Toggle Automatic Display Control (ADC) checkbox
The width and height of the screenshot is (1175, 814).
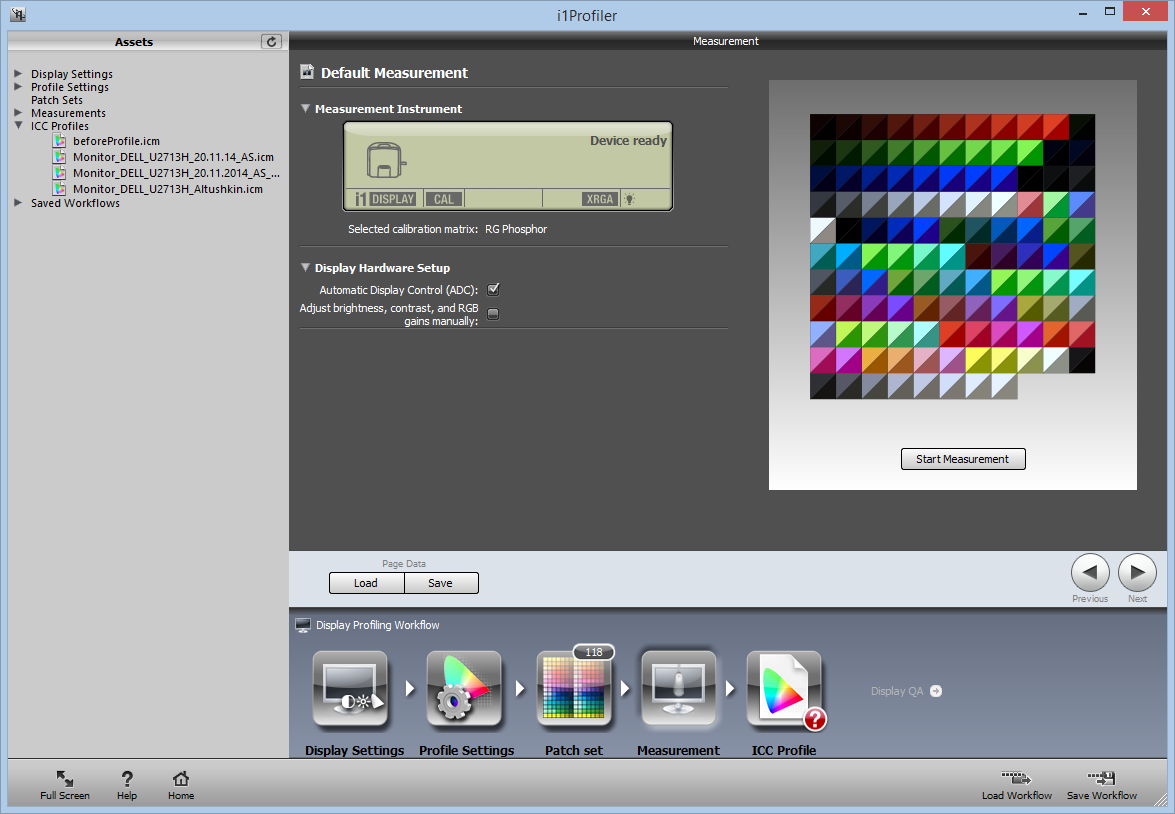click(x=493, y=289)
